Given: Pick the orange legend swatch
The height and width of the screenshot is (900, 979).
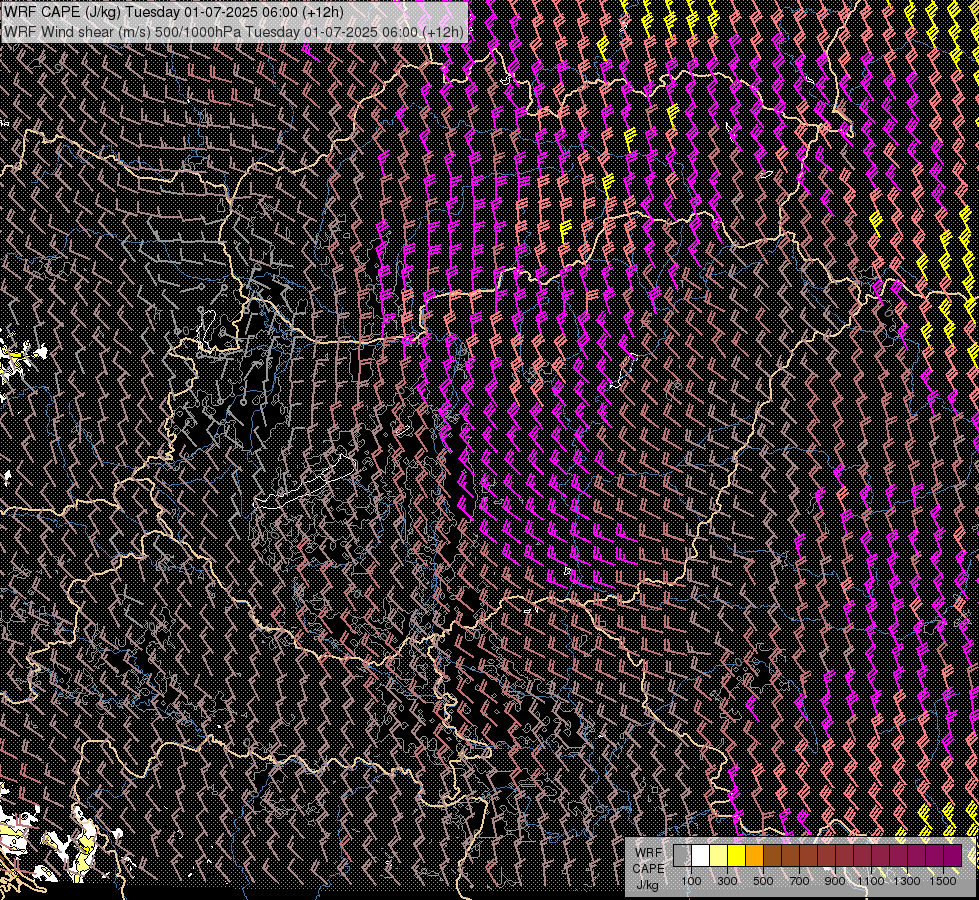Looking at the screenshot, I should click(x=754, y=856).
